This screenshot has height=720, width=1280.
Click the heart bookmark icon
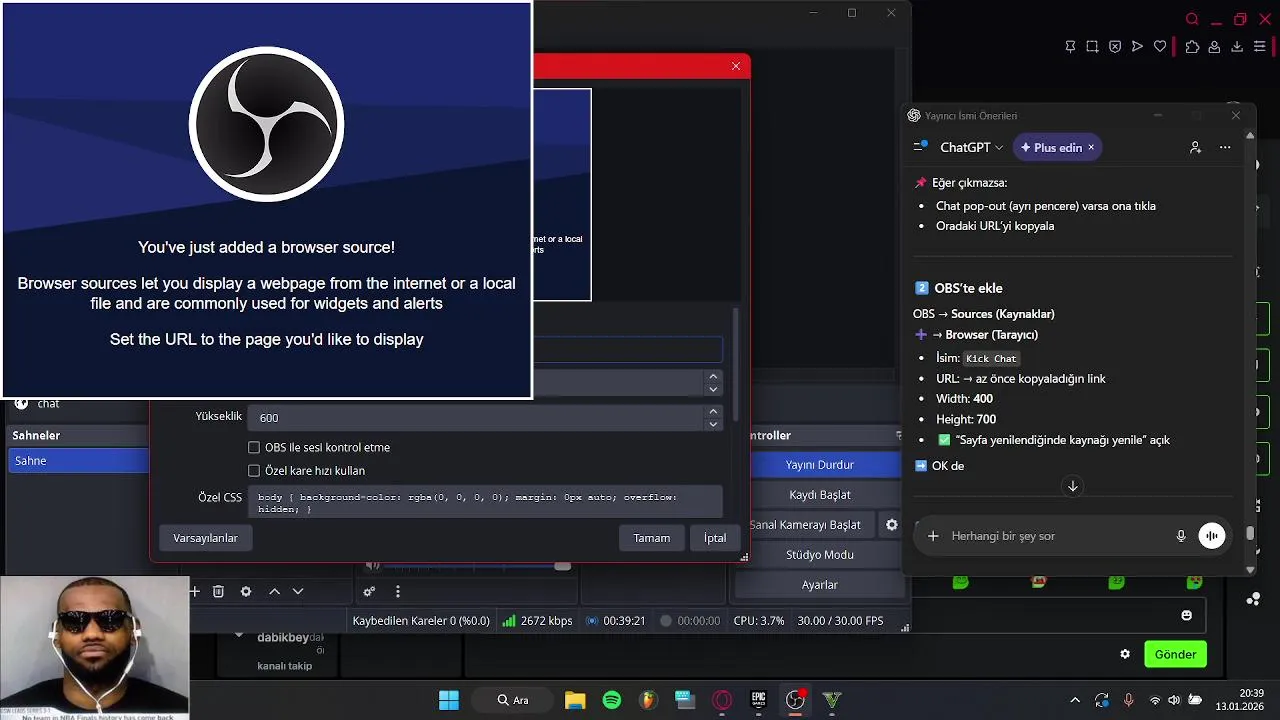pos(1160,46)
